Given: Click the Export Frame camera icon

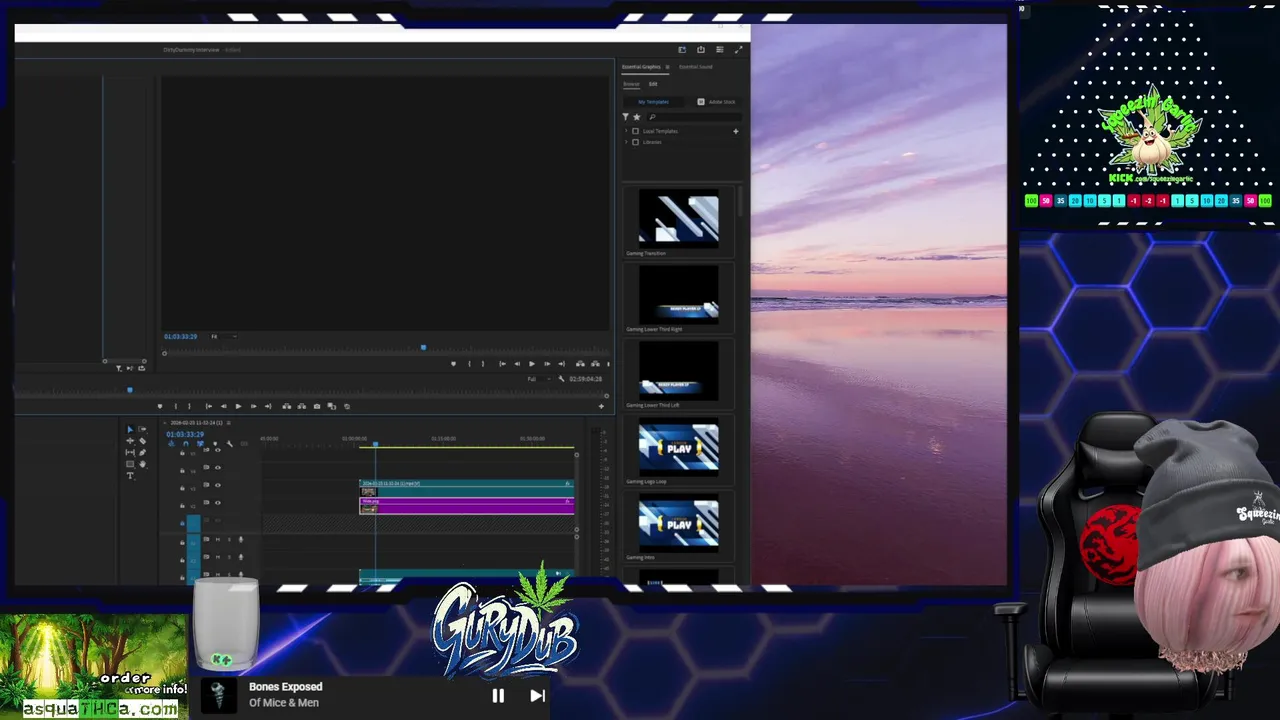Looking at the screenshot, I should click(317, 406).
